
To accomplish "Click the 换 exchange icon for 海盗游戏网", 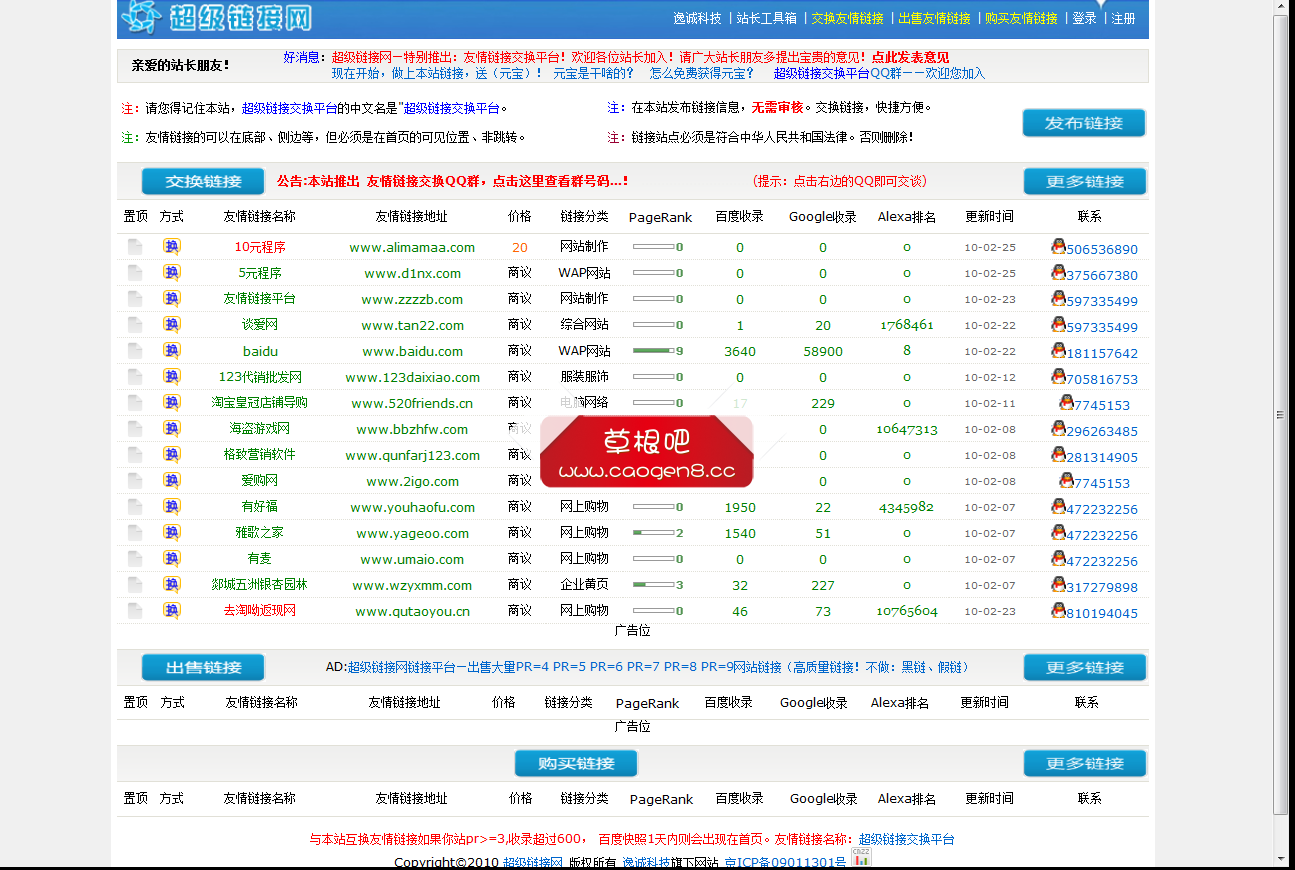I will 171,429.
